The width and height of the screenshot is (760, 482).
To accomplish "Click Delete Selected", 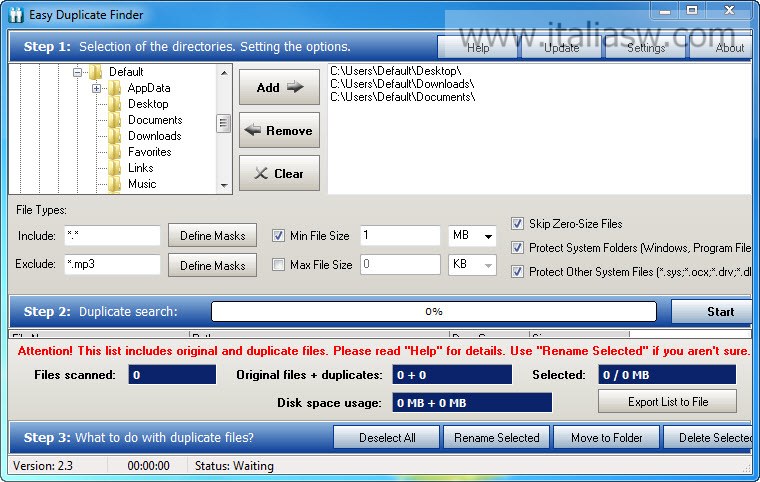I will [708, 437].
